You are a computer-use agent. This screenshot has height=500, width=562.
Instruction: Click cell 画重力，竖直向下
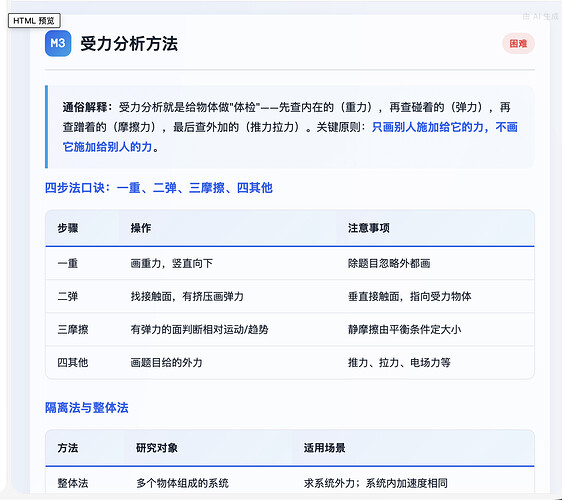(x=172, y=263)
